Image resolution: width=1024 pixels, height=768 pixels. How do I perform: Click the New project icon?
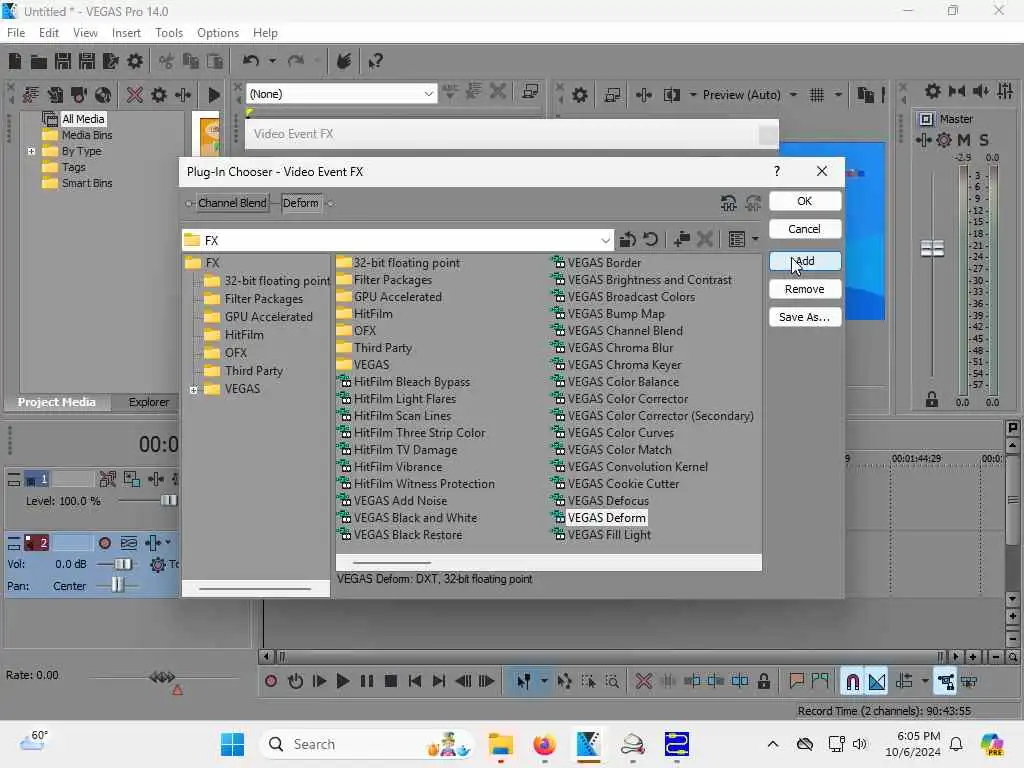[15, 61]
